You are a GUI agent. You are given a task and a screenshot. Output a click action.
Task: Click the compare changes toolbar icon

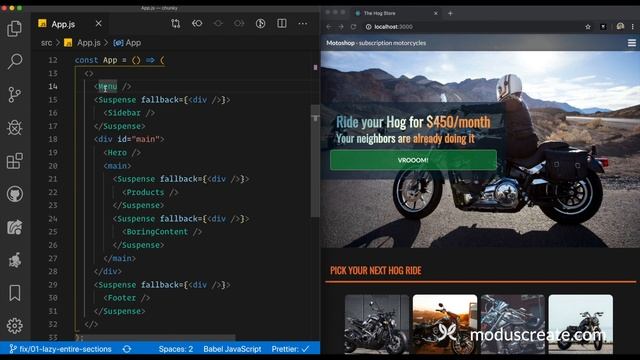click(x=176, y=24)
